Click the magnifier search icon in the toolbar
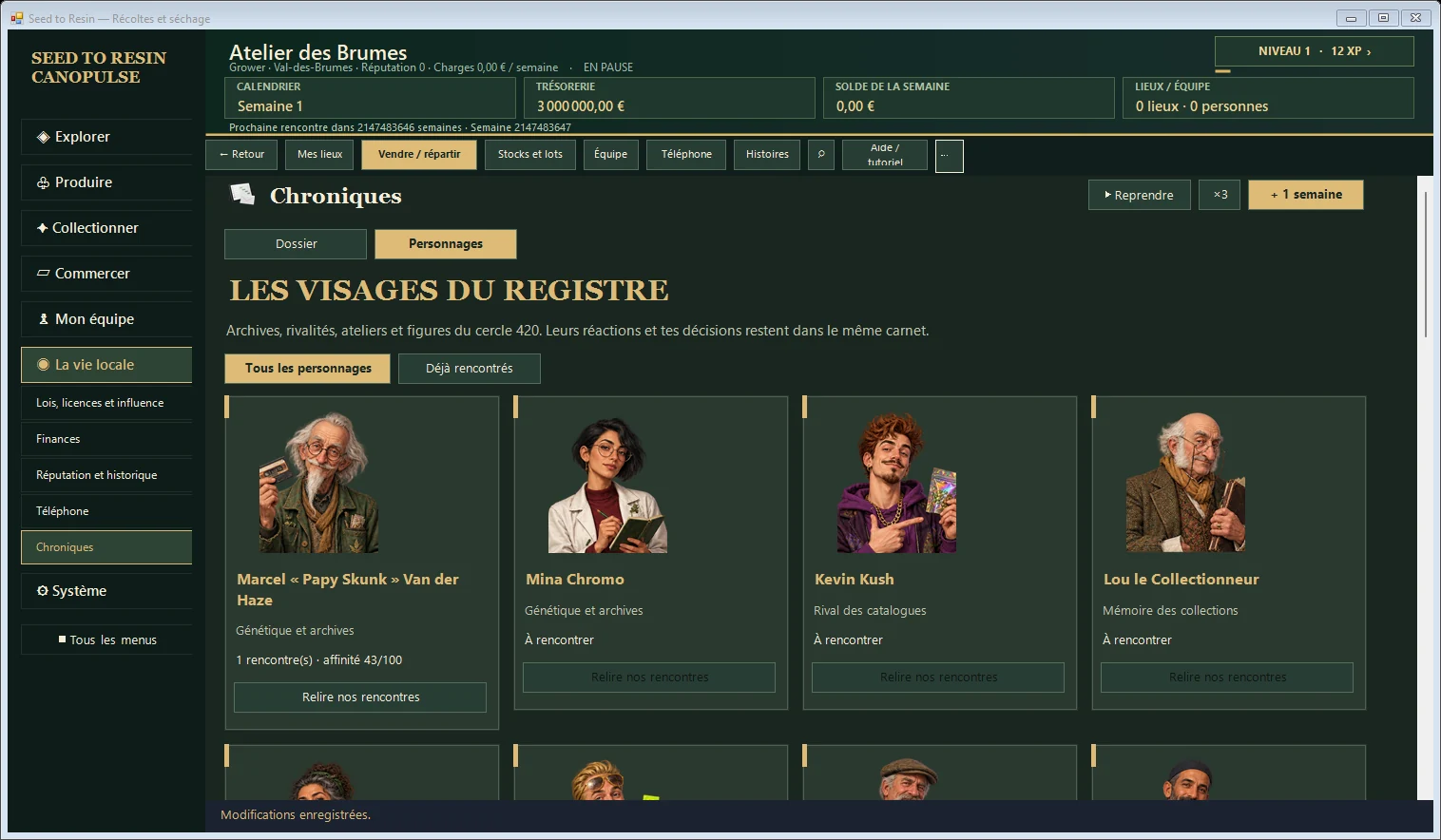This screenshot has width=1441, height=840. click(x=821, y=155)
